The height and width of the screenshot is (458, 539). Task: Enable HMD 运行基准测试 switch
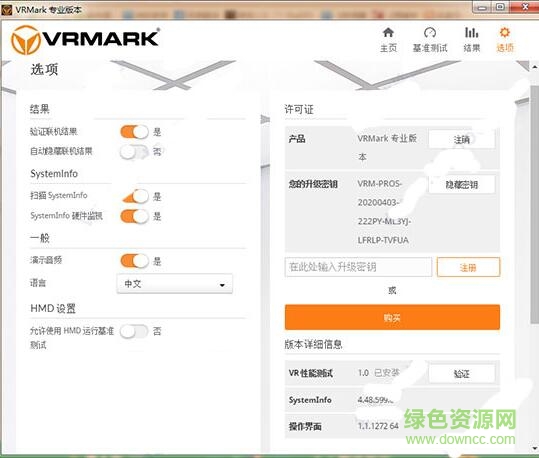click(134, 331)
